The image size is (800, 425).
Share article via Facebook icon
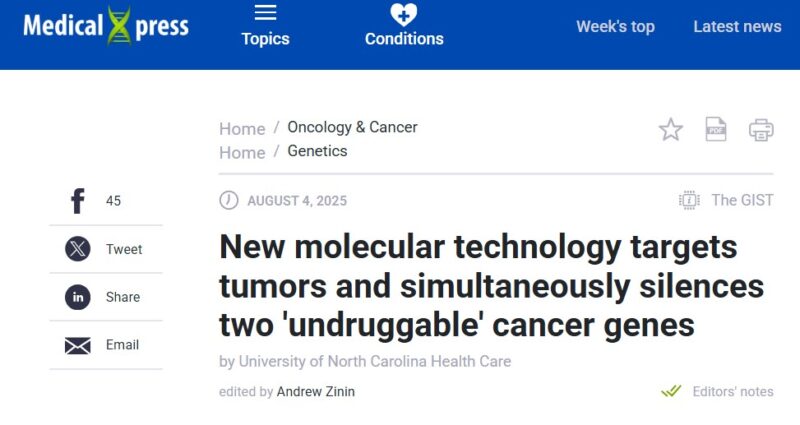tap(78, 201)
